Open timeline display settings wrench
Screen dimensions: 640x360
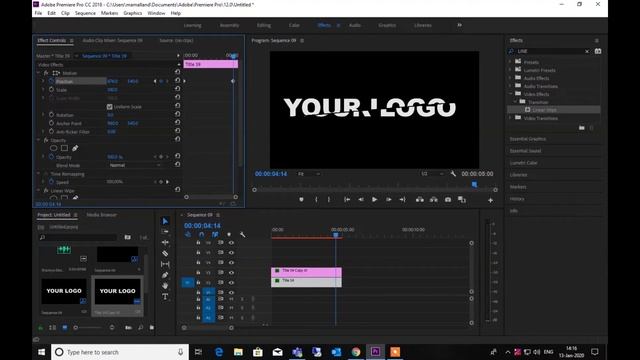242,235
